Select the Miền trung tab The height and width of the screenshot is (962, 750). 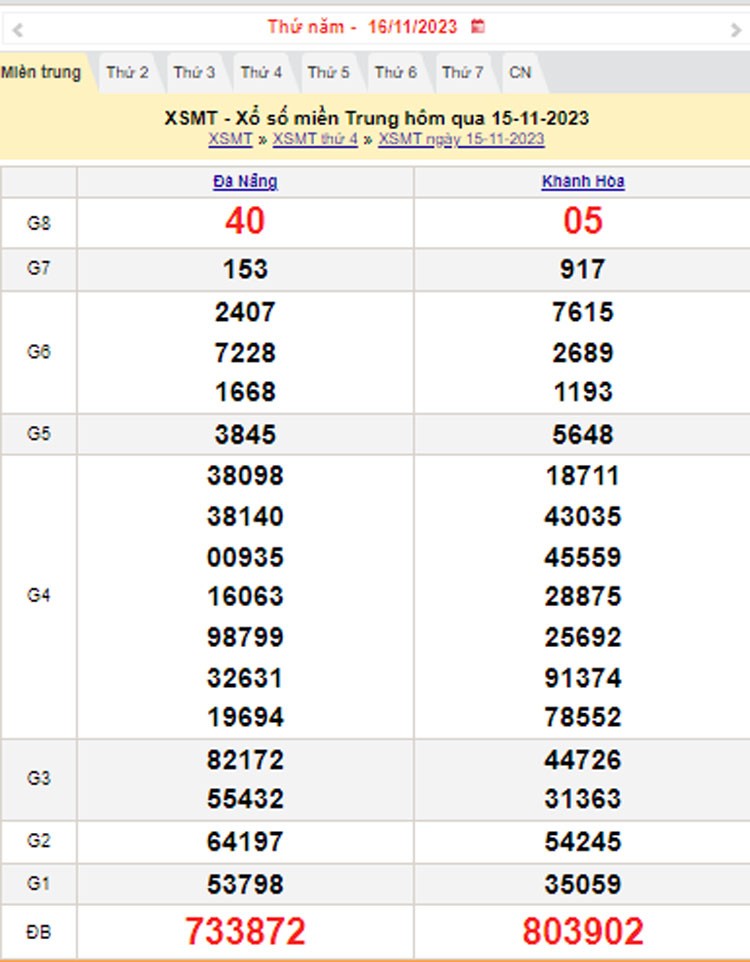(x=41, y=72)
